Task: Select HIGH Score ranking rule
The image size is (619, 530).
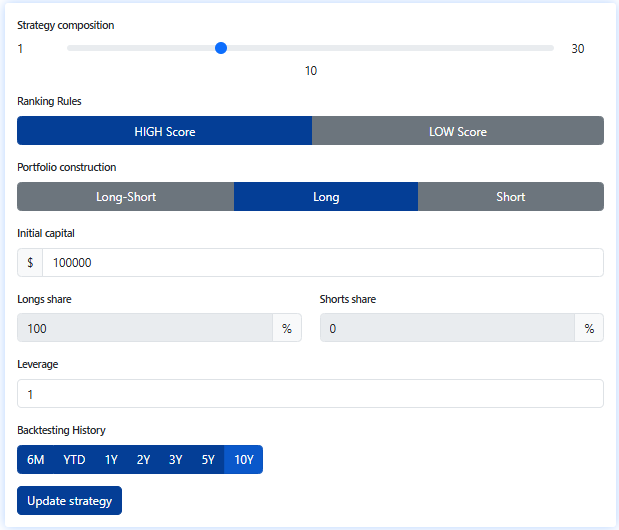Action: [x=165, y=131]
